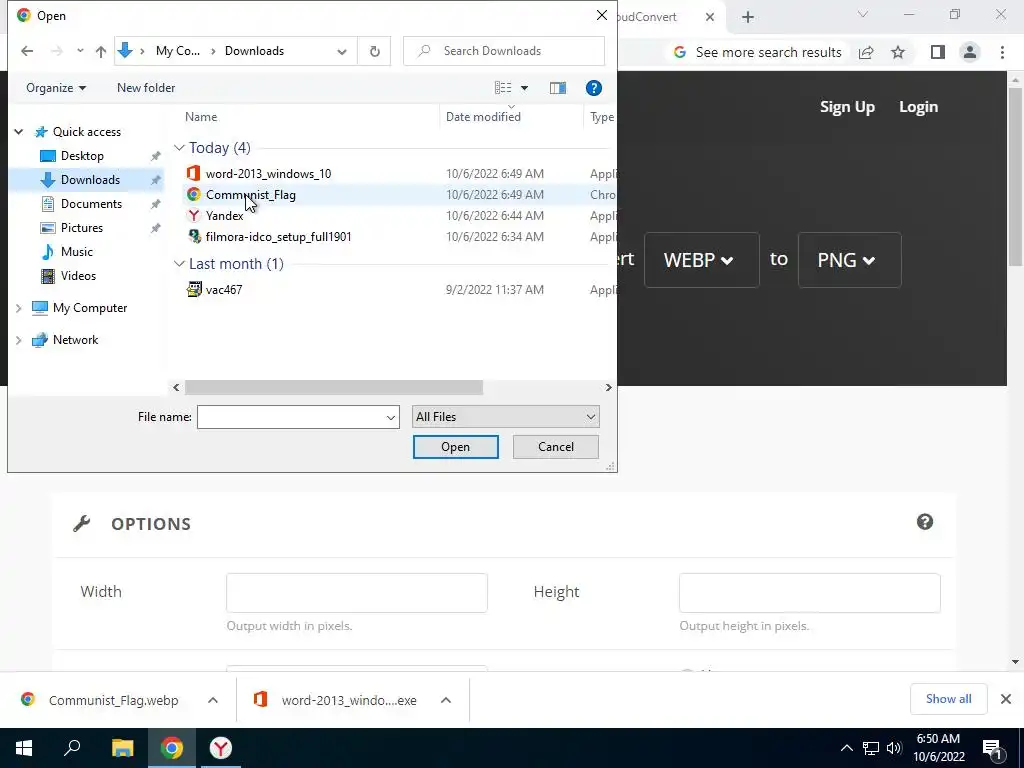The height and width of the screenshot is (768, 1024).
Task: Open Videos folder in sidebar
Action: 78,276
